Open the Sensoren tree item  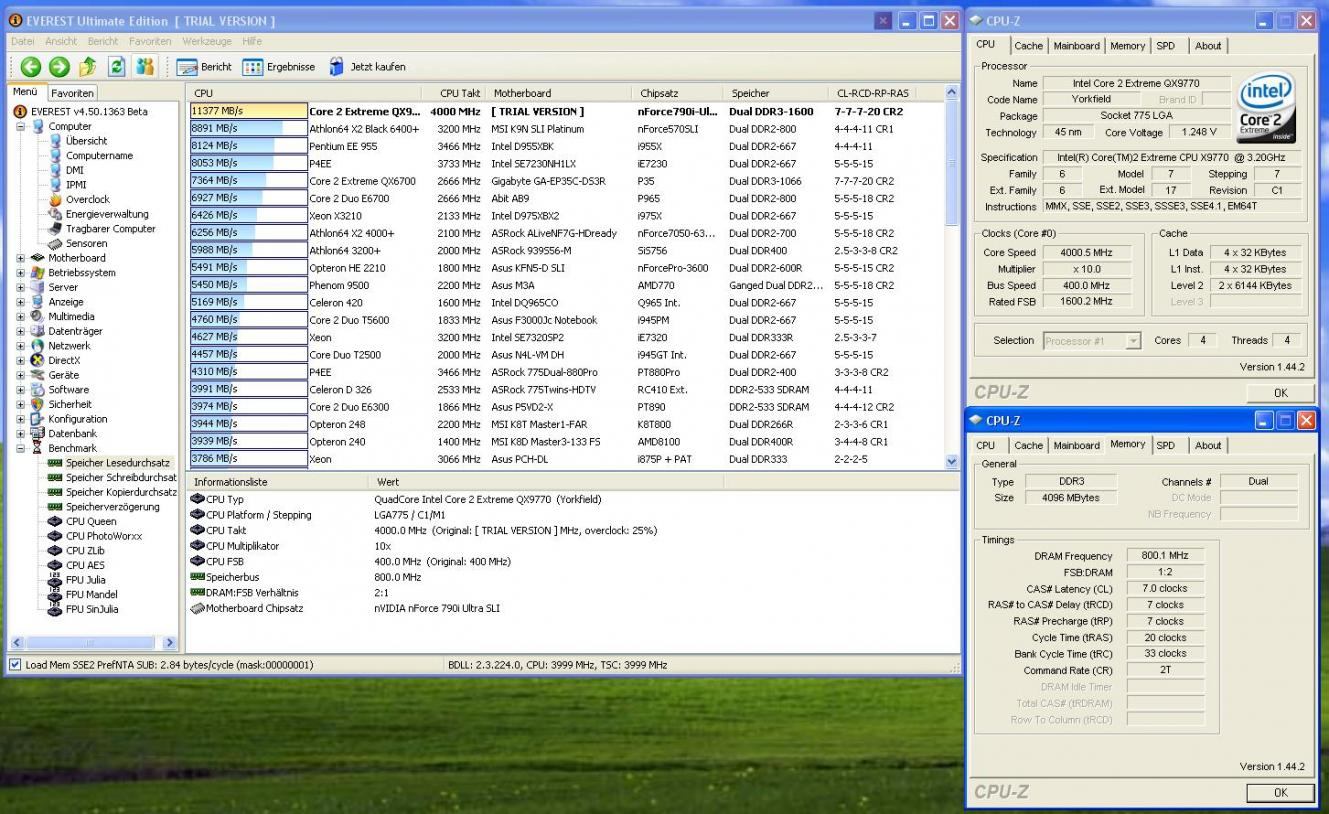pos(86,244)
